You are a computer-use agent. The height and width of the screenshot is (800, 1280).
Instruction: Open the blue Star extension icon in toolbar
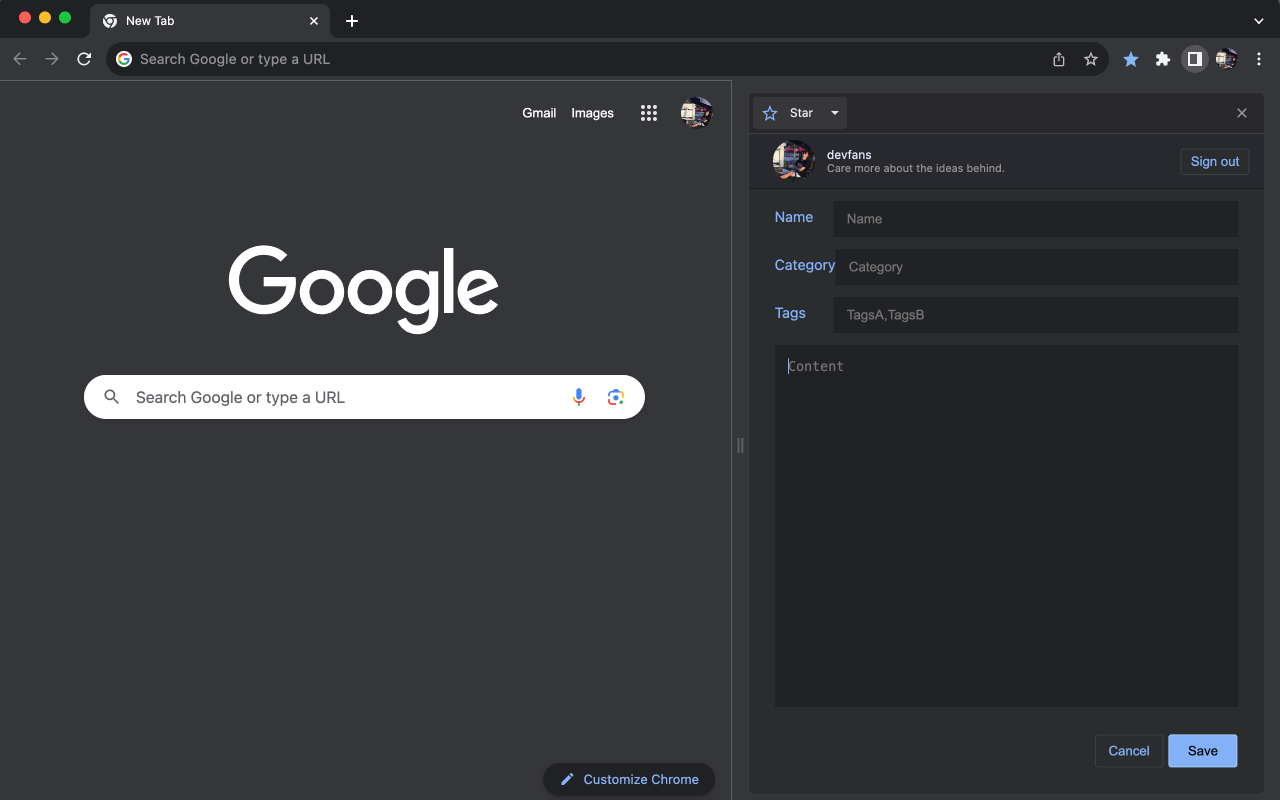[x=1131, y=59]
